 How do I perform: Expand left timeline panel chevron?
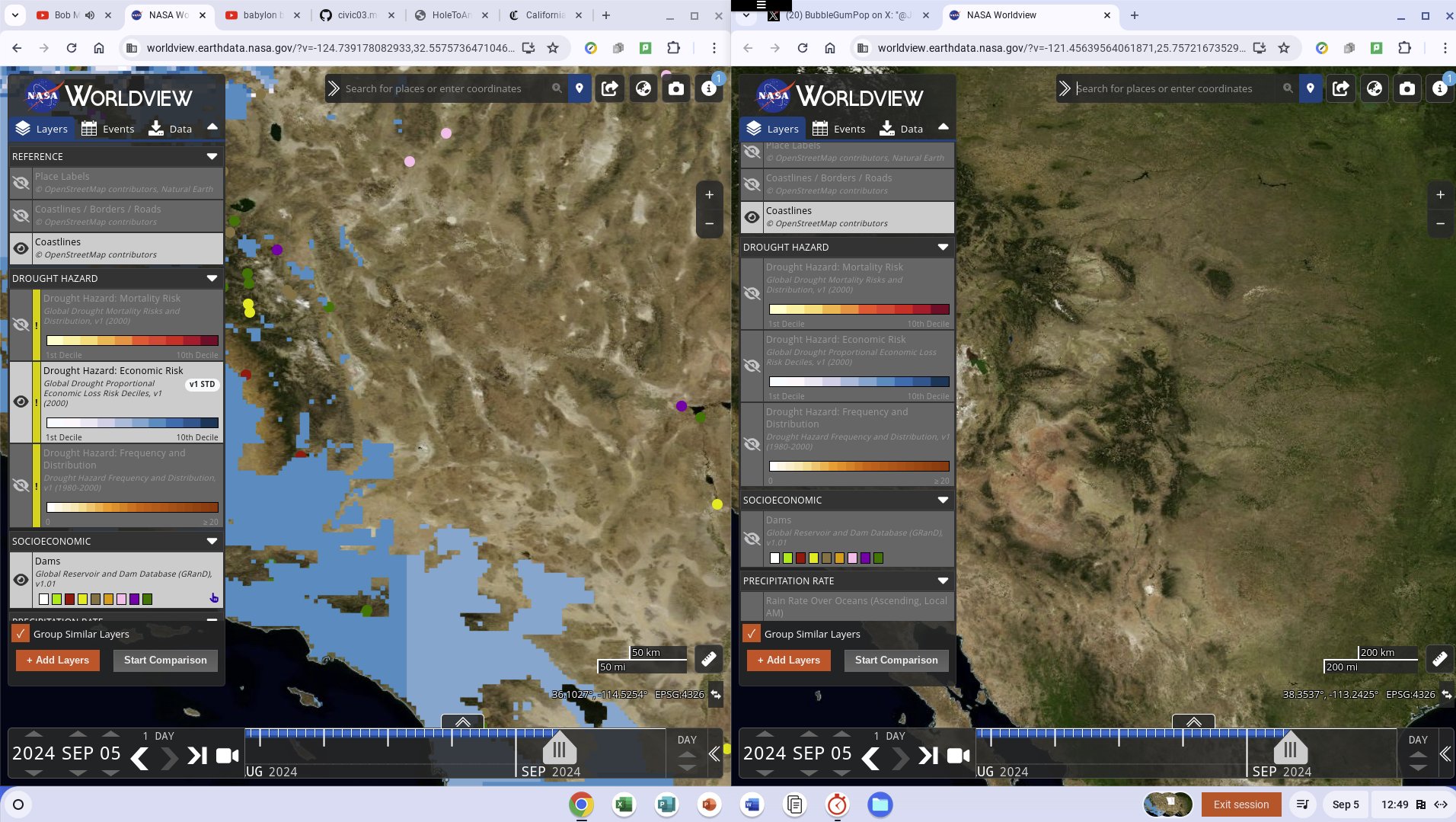pos(463,721)
